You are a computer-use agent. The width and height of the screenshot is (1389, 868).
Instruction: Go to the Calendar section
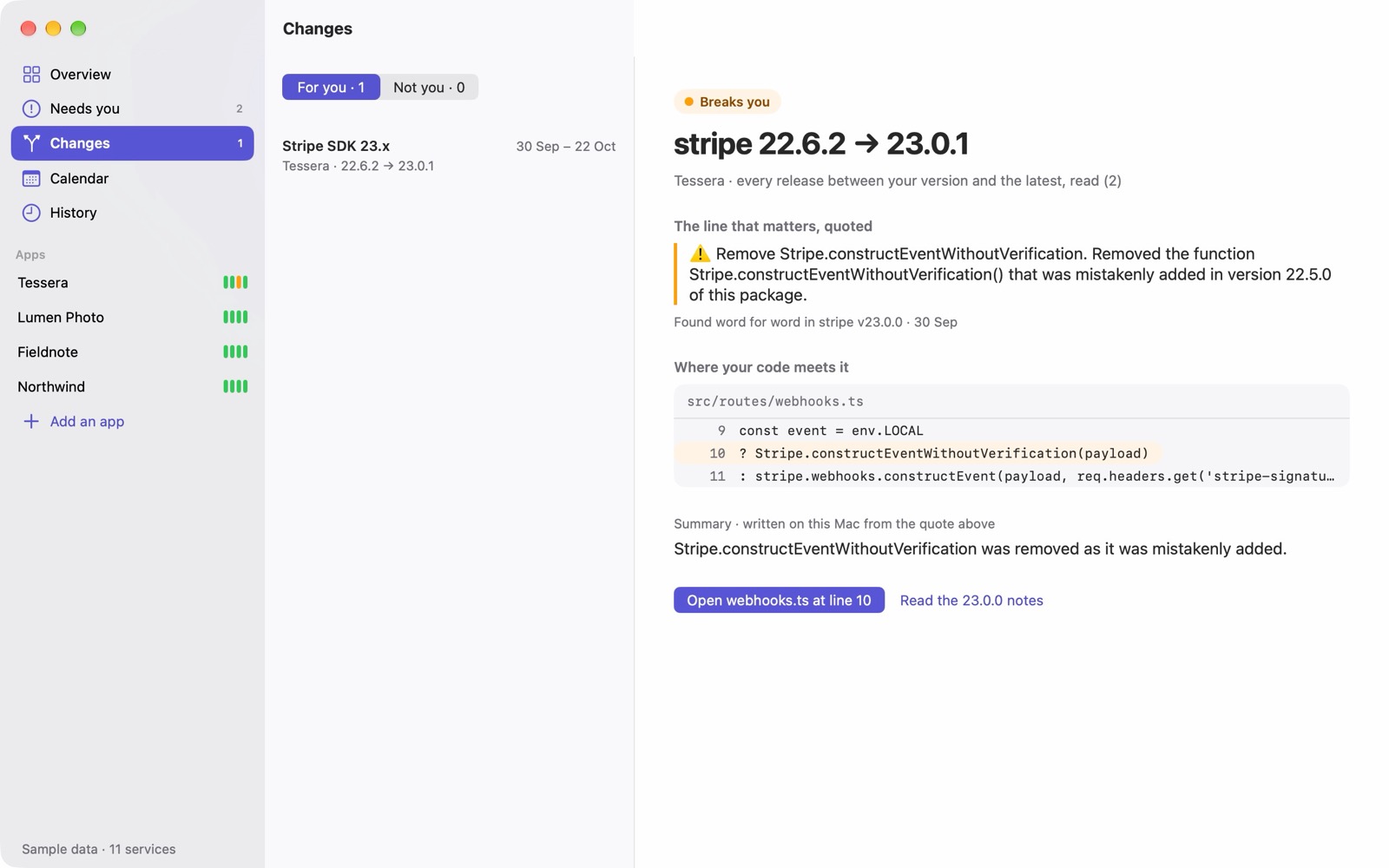coord(132,179)
